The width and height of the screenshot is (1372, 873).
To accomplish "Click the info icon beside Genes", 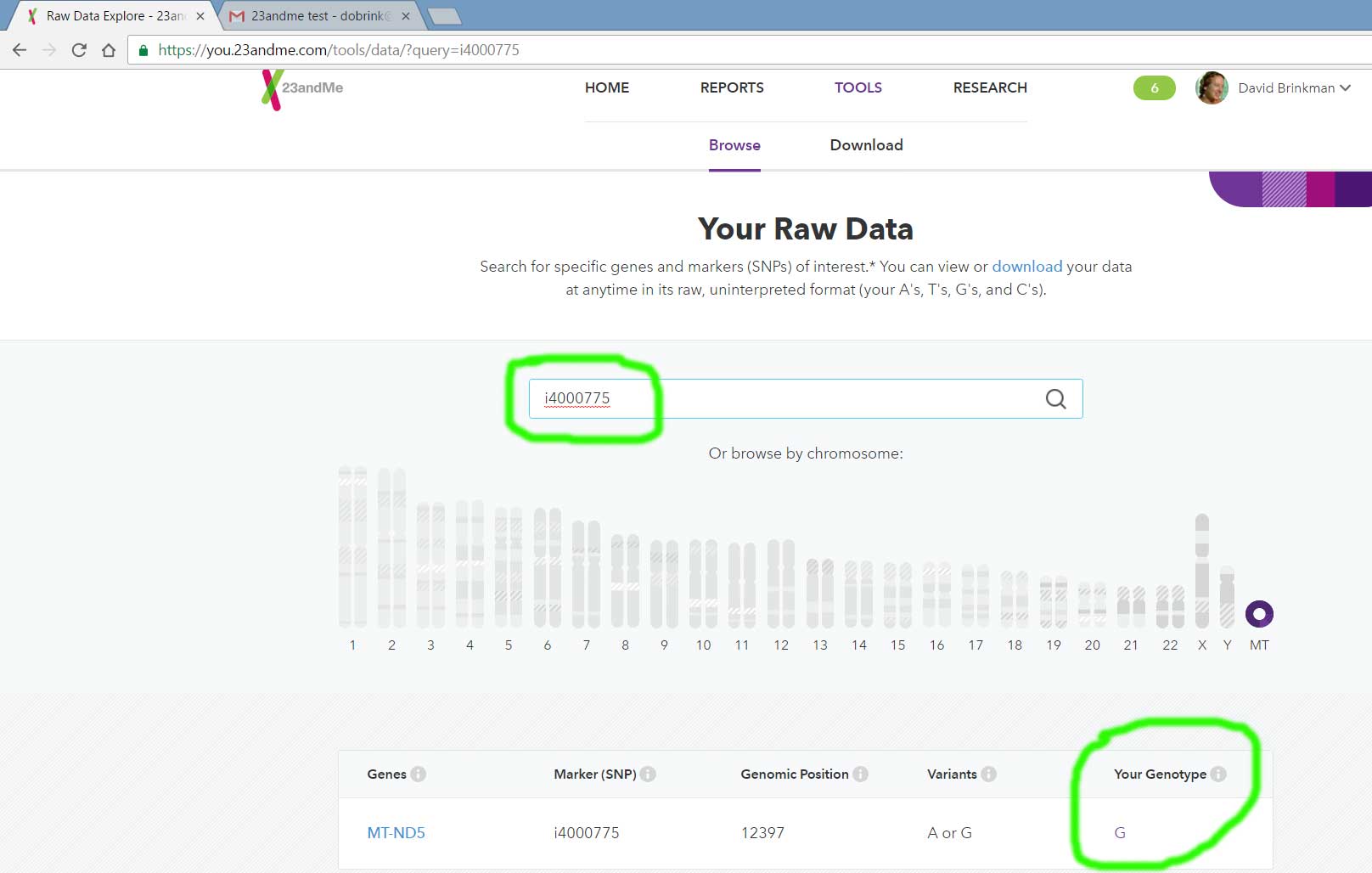I will point(419,774).
